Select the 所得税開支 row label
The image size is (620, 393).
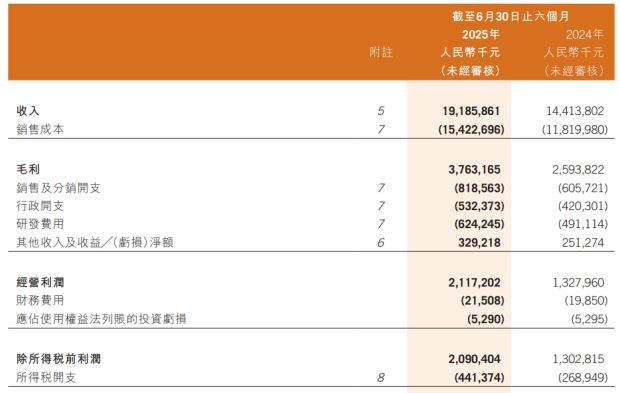tap(46, 378)
